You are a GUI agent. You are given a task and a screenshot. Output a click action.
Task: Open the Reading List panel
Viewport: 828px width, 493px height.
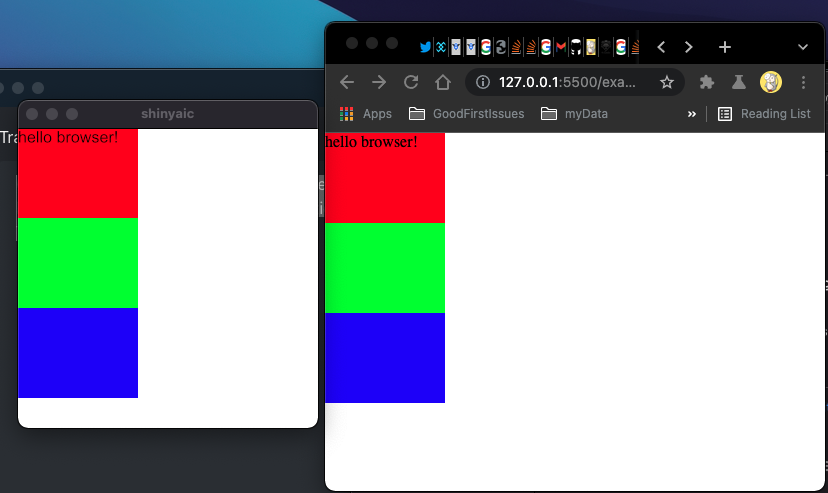(764, 114)
